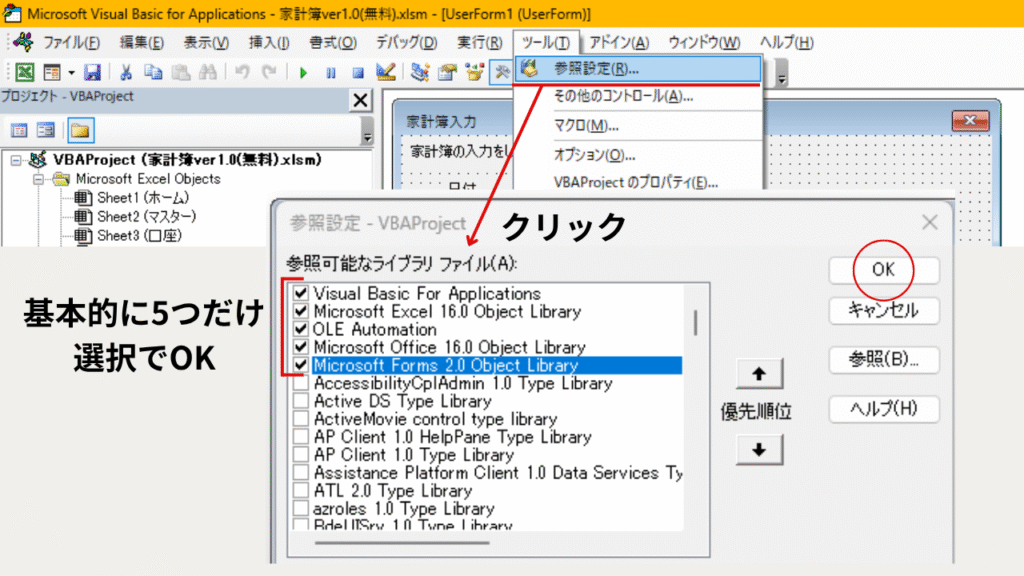This screenshot has height=576, width=1024.
Task: Uncheck Microsoft Office 16.0 Object Library
Action: 300,347
